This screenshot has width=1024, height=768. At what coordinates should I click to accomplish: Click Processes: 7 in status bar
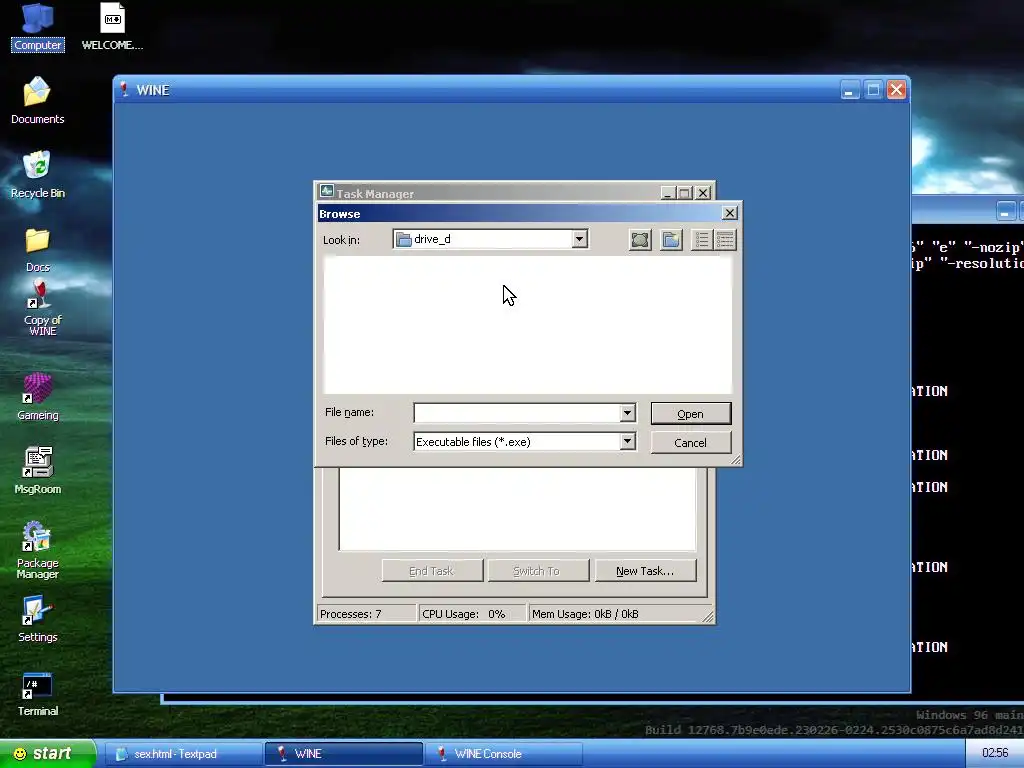366,614
